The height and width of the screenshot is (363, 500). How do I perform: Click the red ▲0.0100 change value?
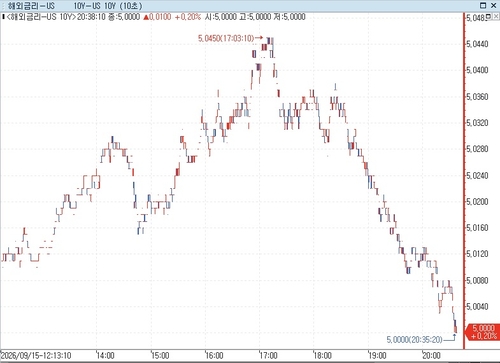click(157, 17)
